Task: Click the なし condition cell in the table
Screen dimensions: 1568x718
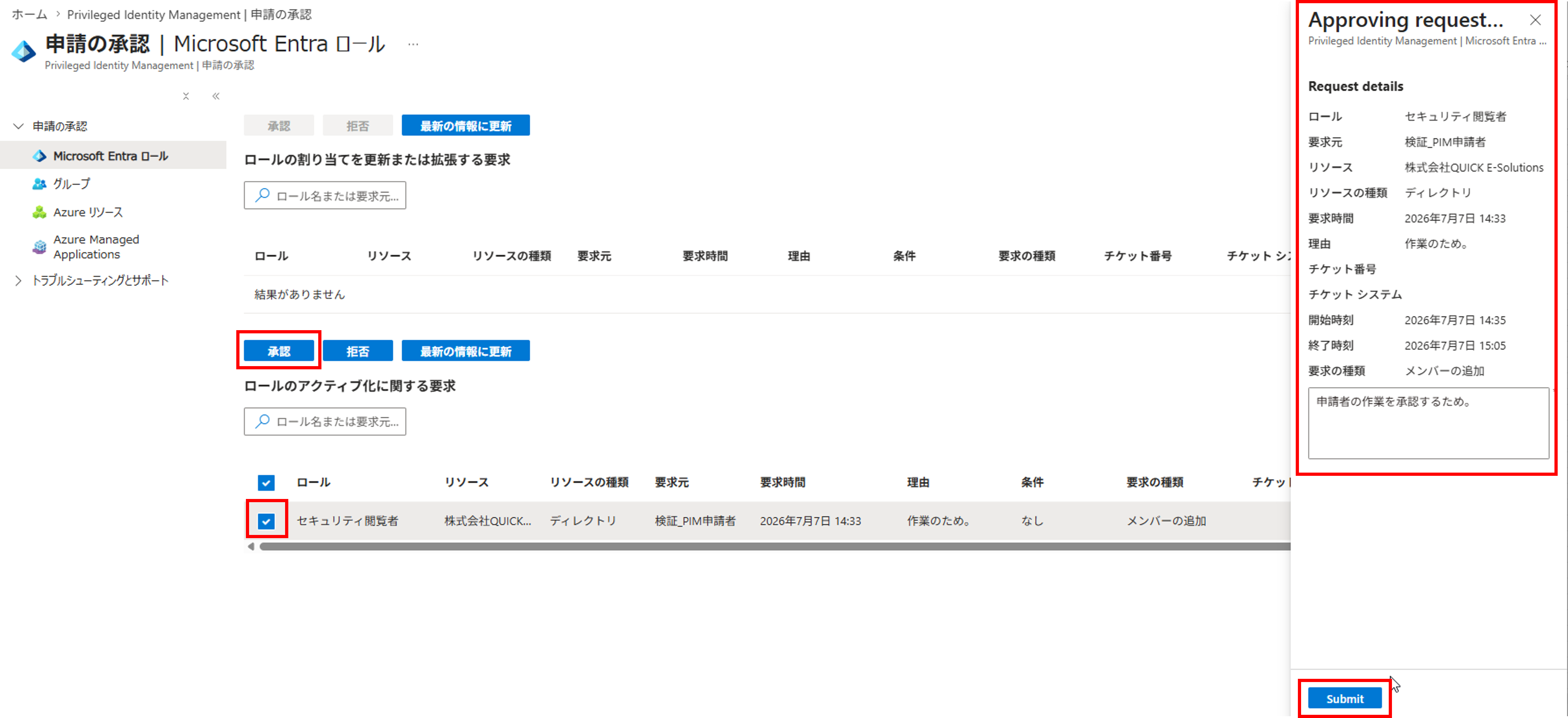Action: 1032,521
